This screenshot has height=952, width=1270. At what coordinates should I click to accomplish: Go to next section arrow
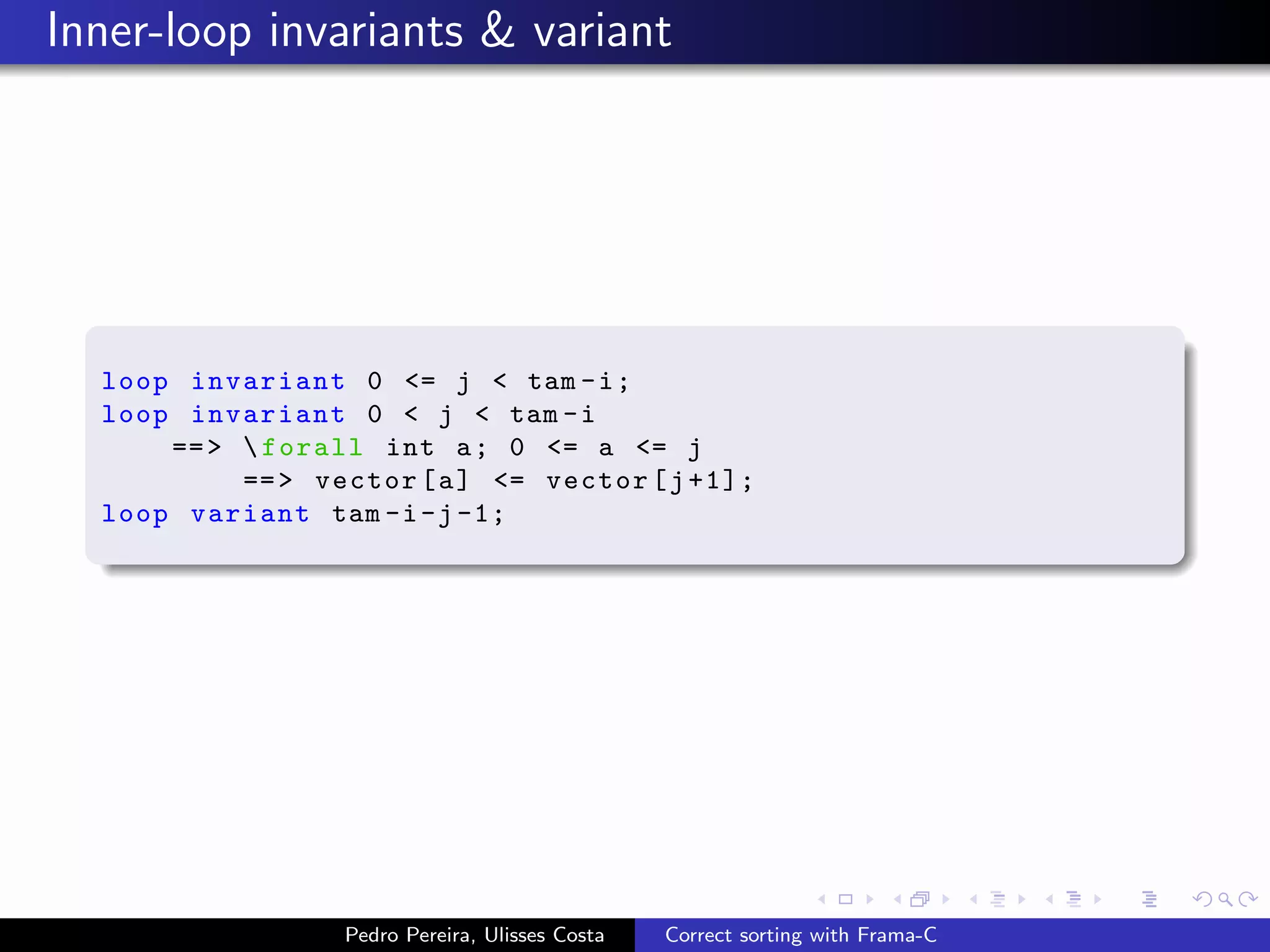(x=1098, y=899)
